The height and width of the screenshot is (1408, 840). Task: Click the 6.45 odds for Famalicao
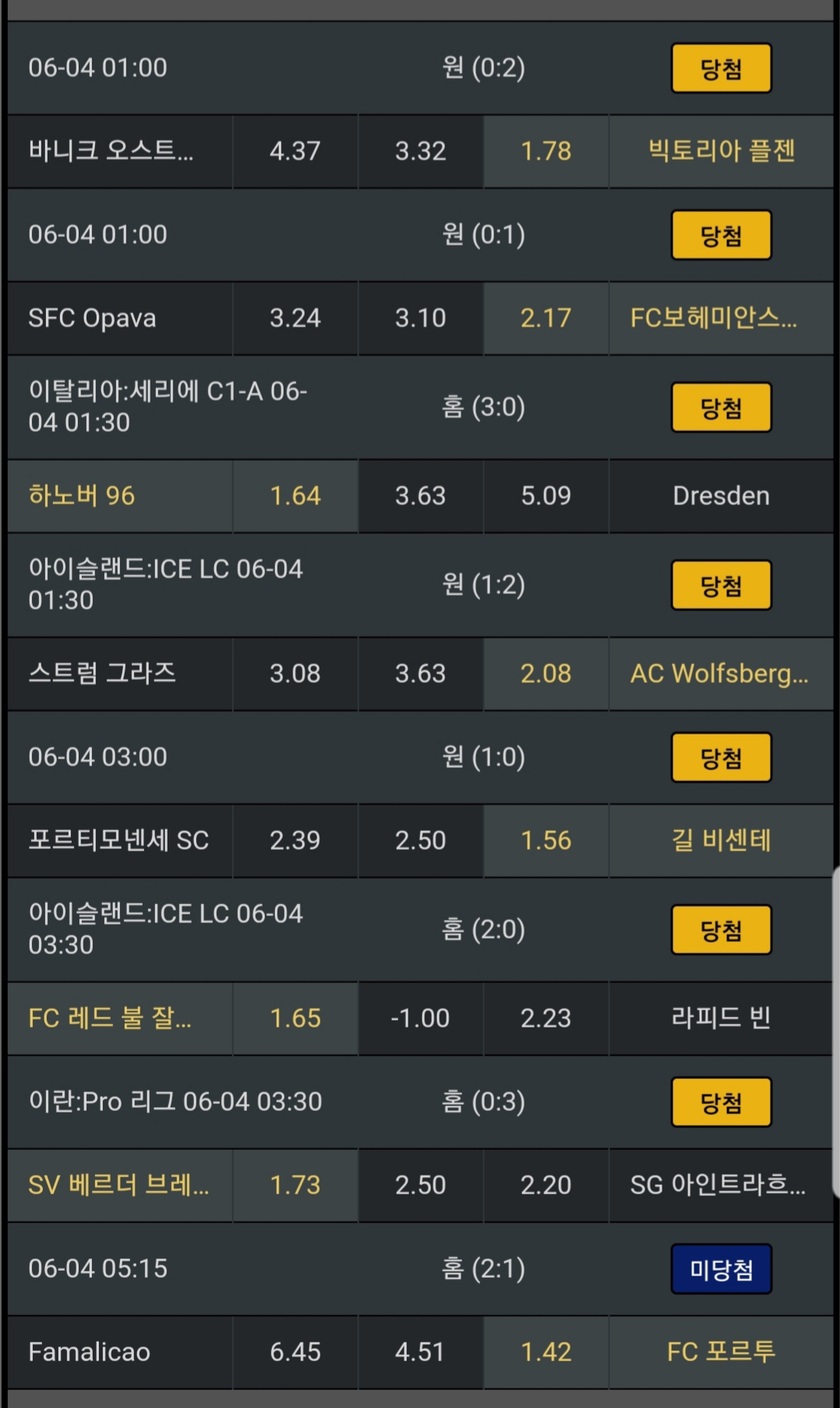(295, 1352)
